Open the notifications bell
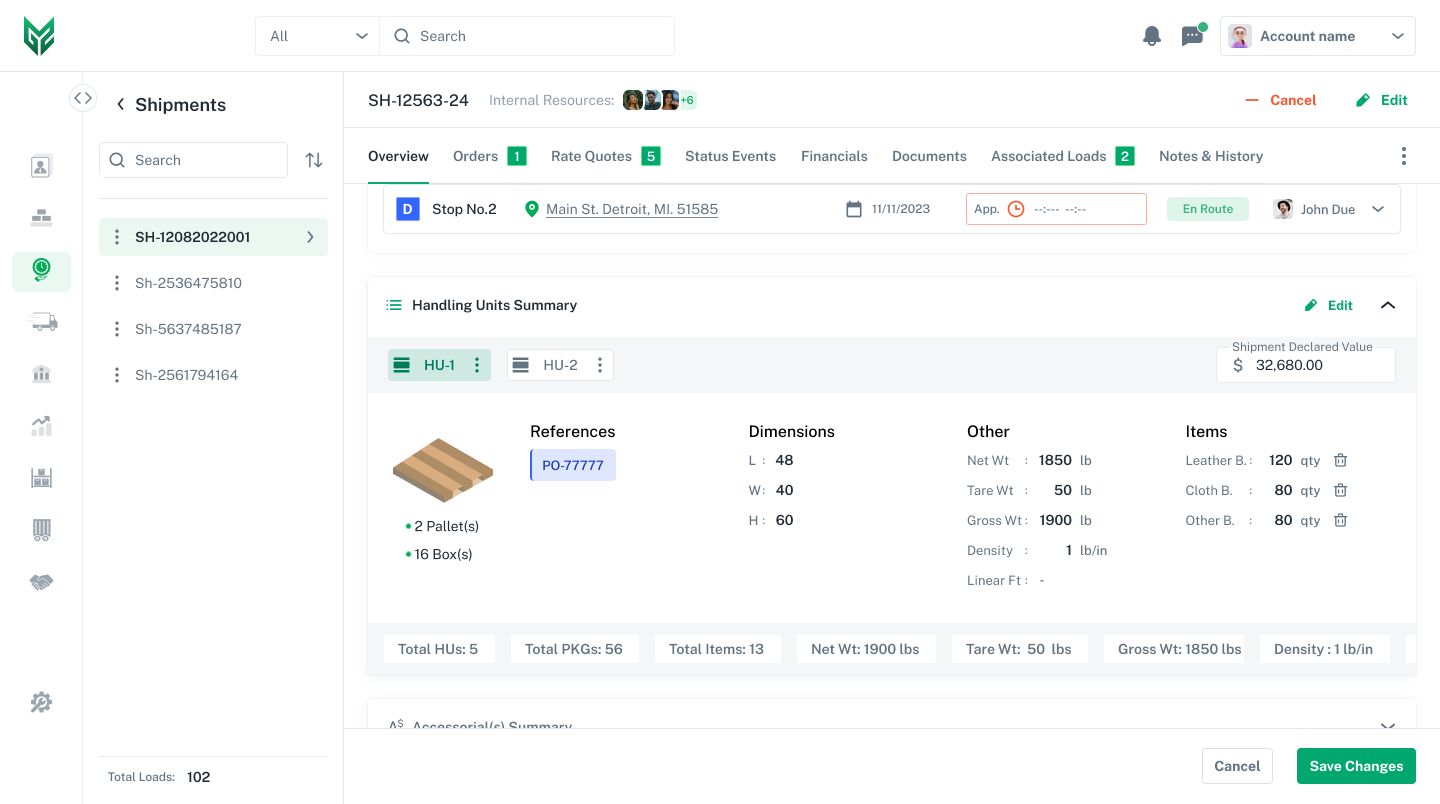Viewport: 1440px width, 804px height. pos(1152,36)
